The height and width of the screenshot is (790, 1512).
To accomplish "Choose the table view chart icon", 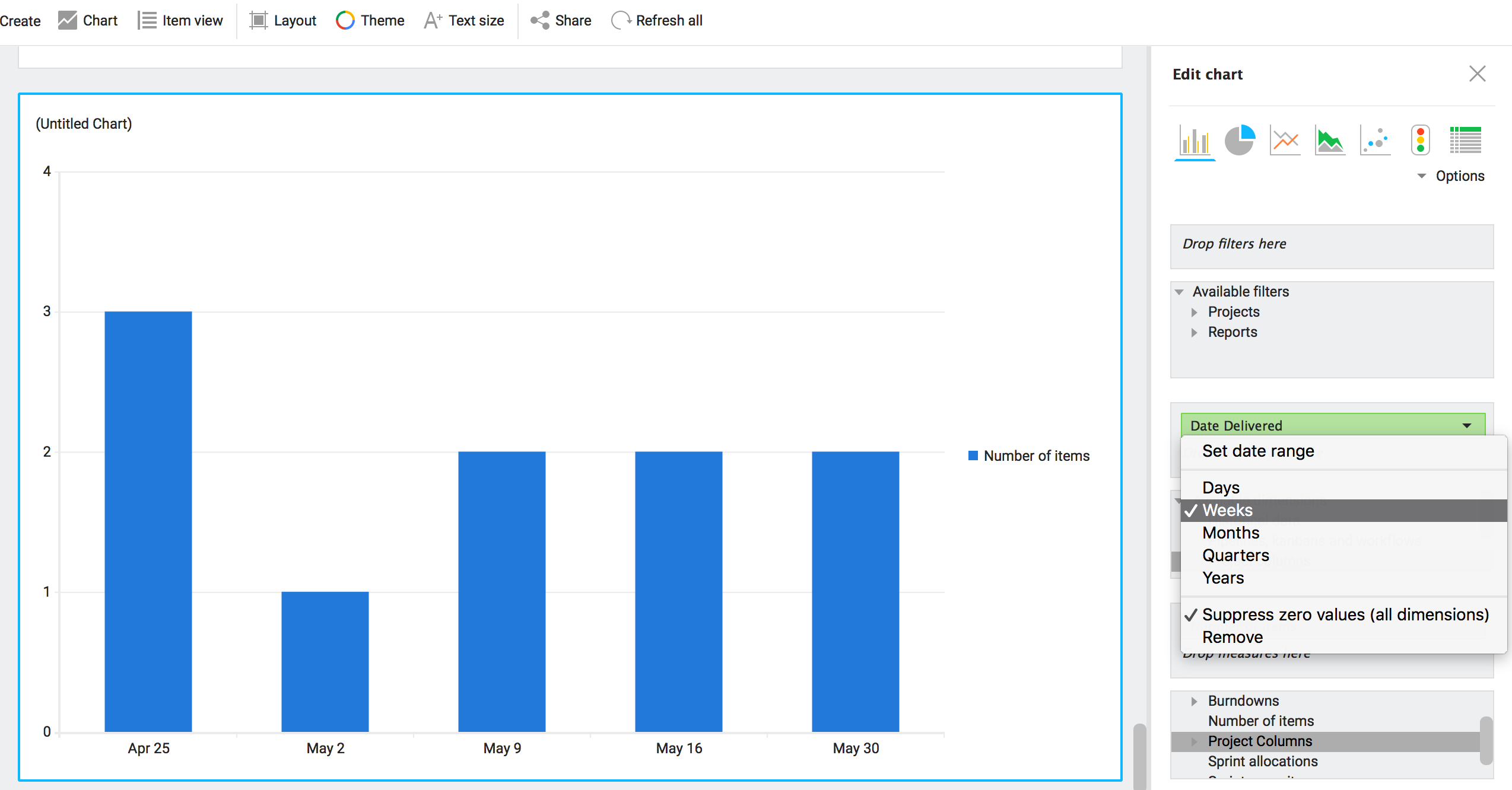I will [1465, 141].
